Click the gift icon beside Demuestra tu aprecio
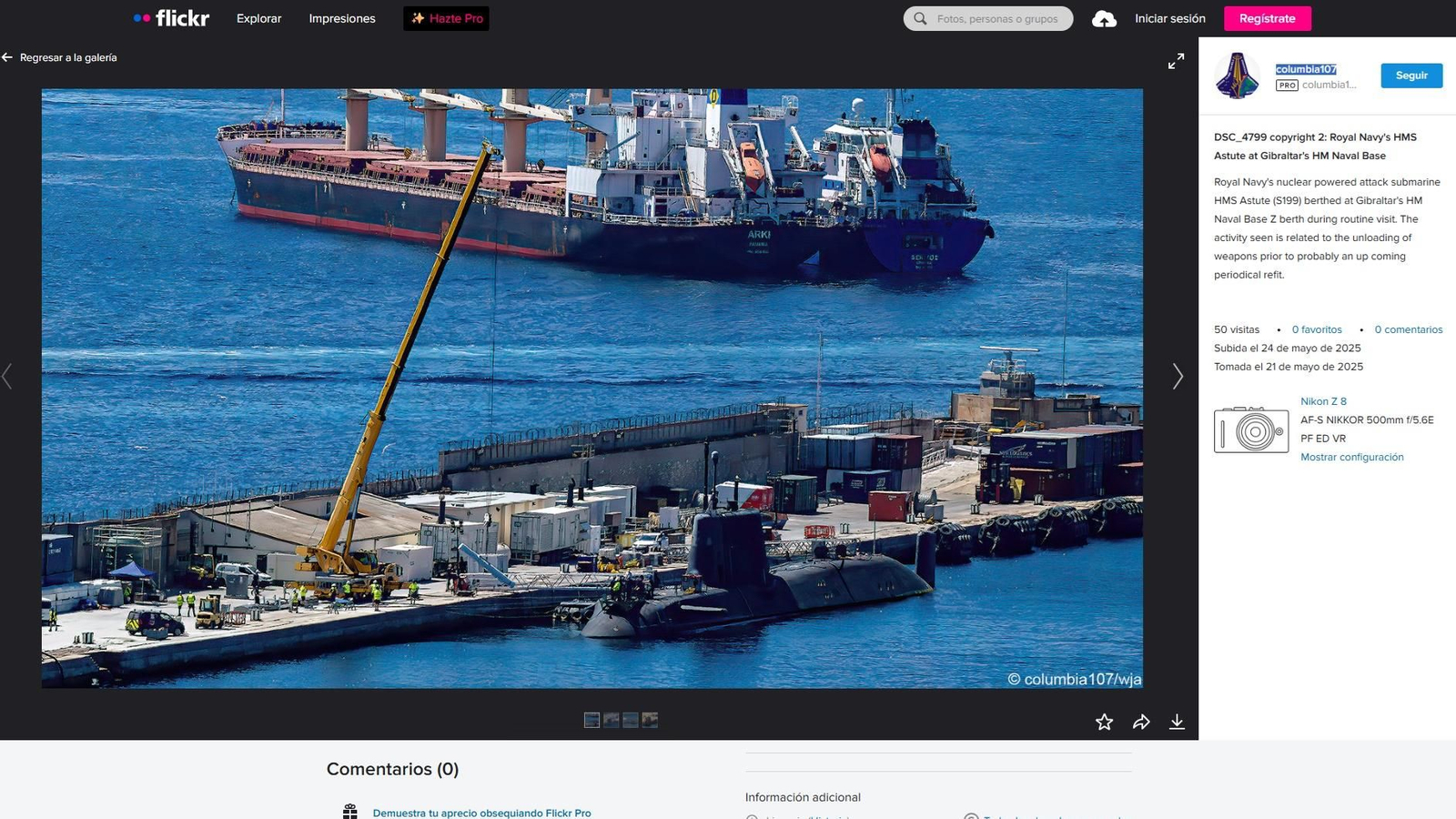Screen dimensions: 1456x819 tap(350, 811)
